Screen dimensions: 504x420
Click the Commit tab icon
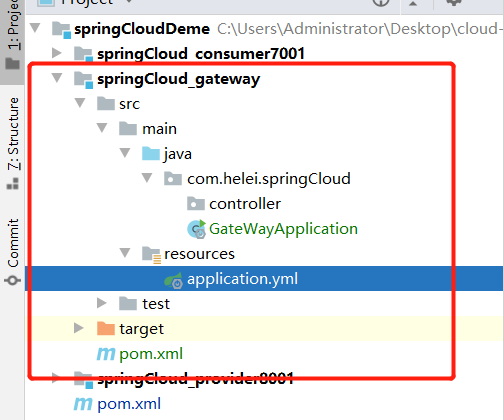tap(13, 280)
